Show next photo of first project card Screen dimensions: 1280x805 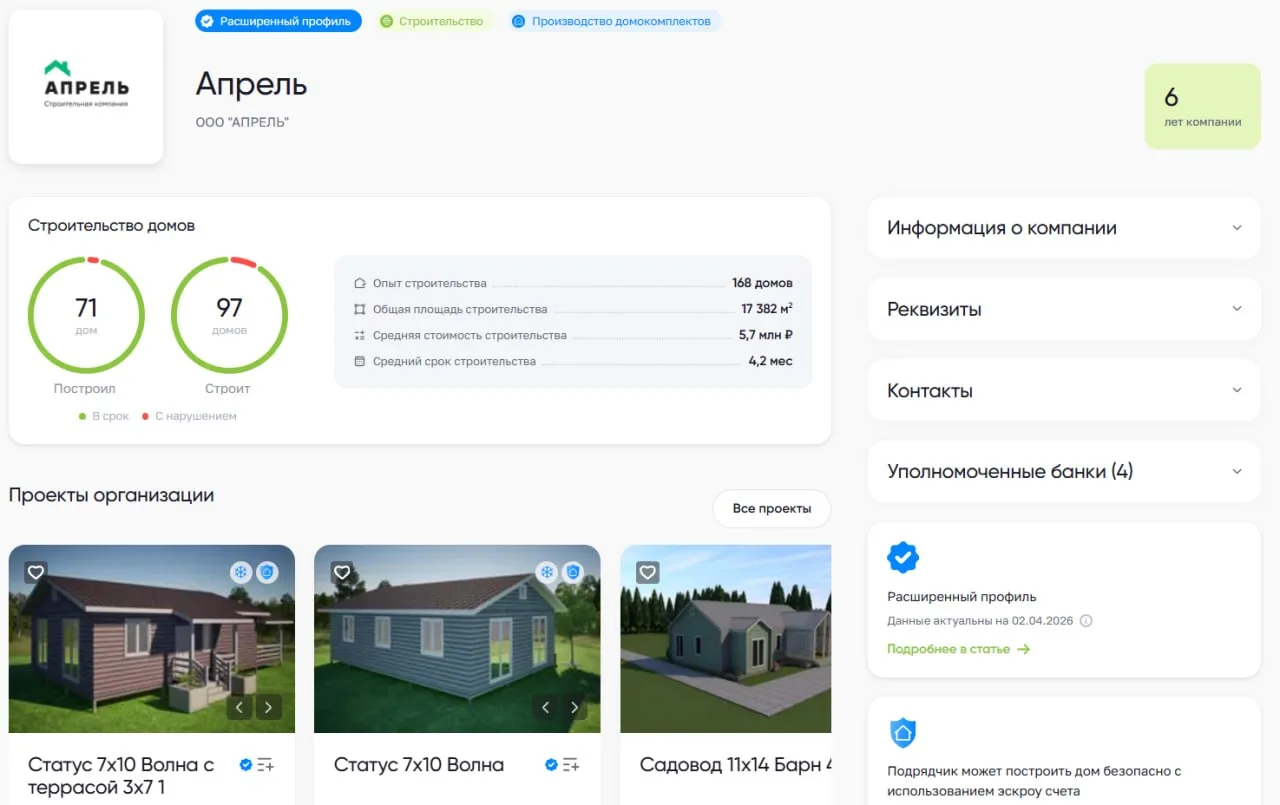(268, 708)
